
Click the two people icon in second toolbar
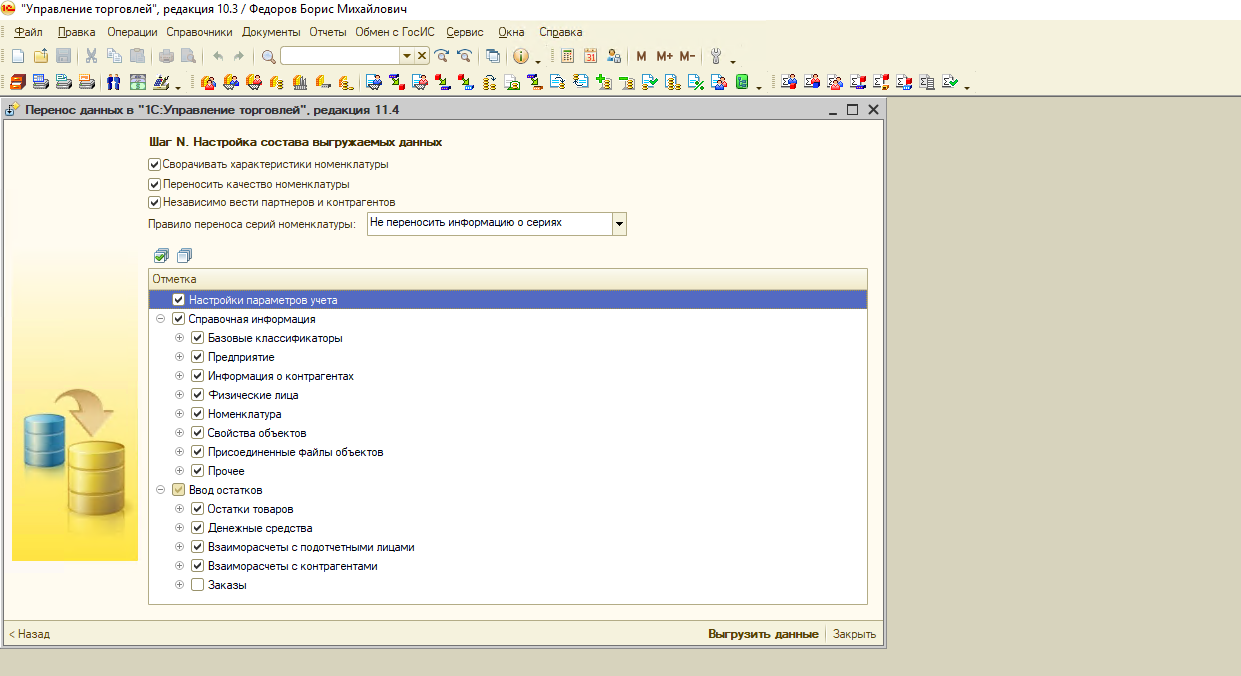click(x=114, y=82)
